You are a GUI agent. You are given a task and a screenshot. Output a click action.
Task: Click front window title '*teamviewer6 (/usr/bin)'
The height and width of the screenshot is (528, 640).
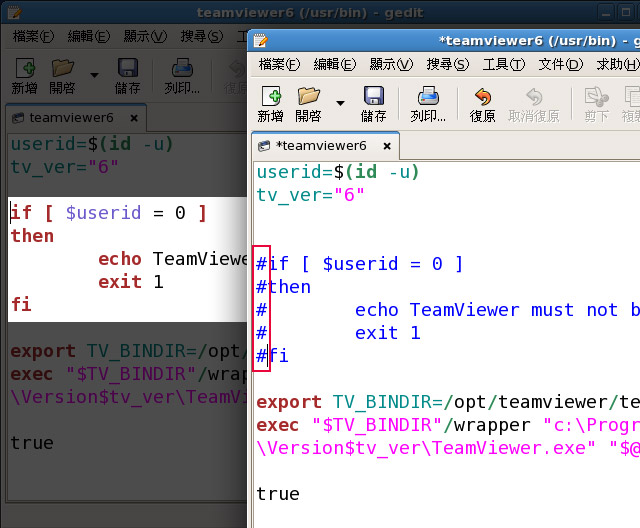pyautogui.click(x=528, y=41)
